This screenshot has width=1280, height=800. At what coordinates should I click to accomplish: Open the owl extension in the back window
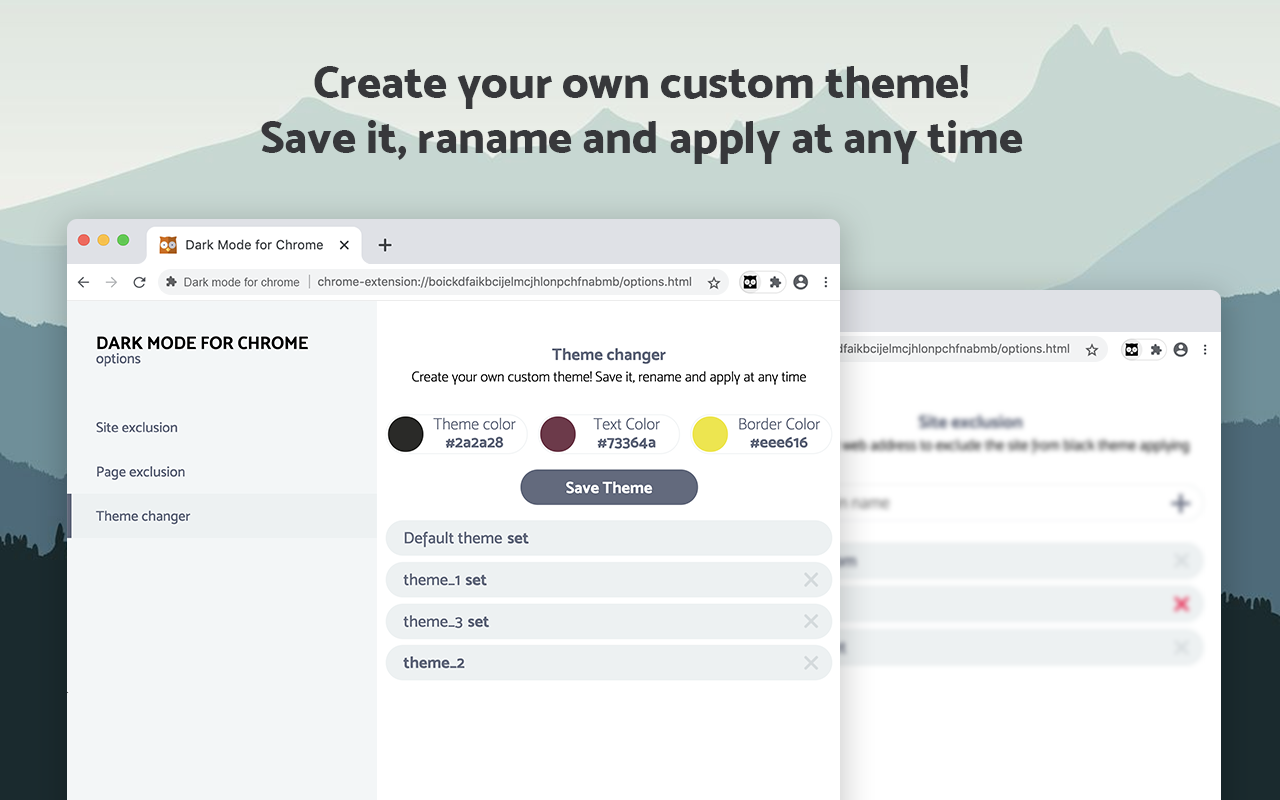click(1131, 349)
